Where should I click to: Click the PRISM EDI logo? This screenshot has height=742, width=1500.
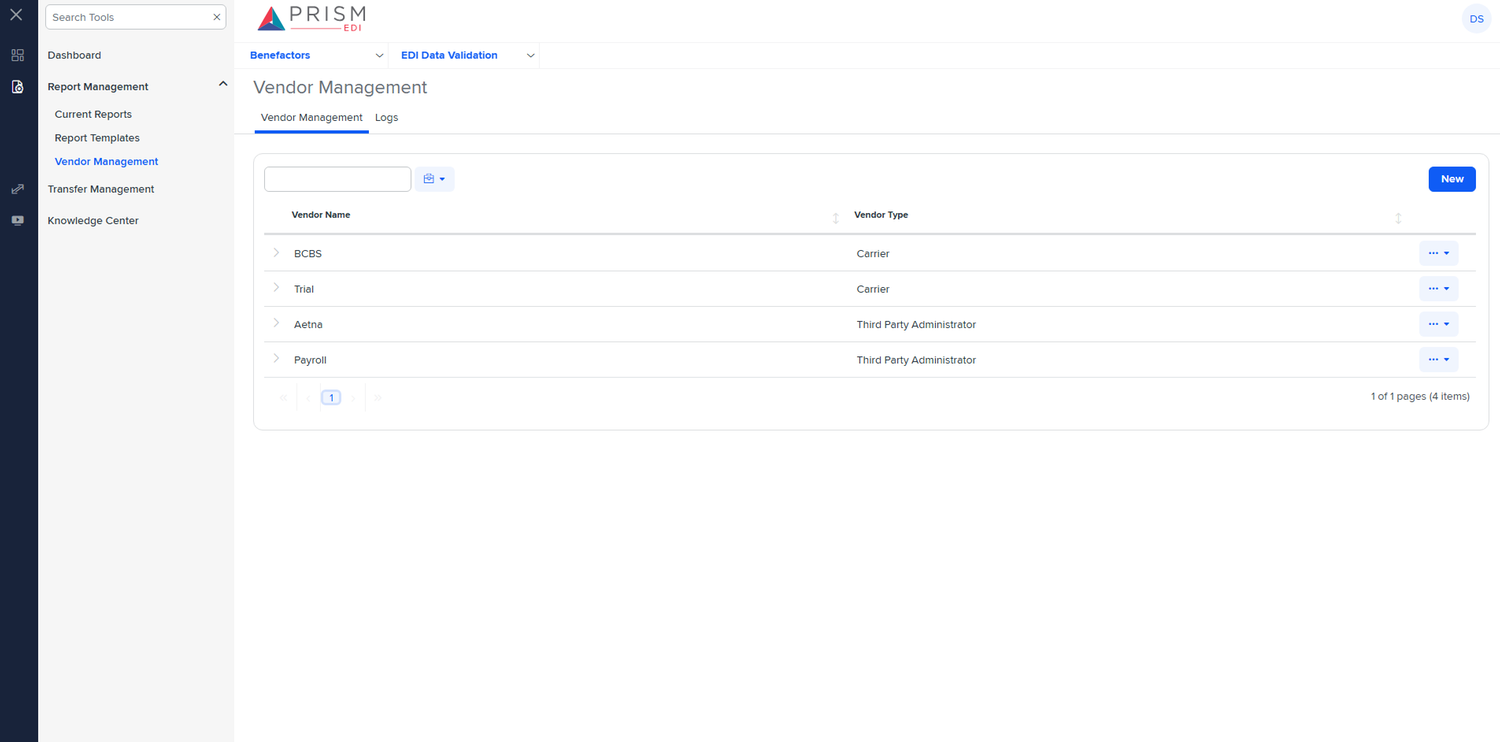[312, 18]
